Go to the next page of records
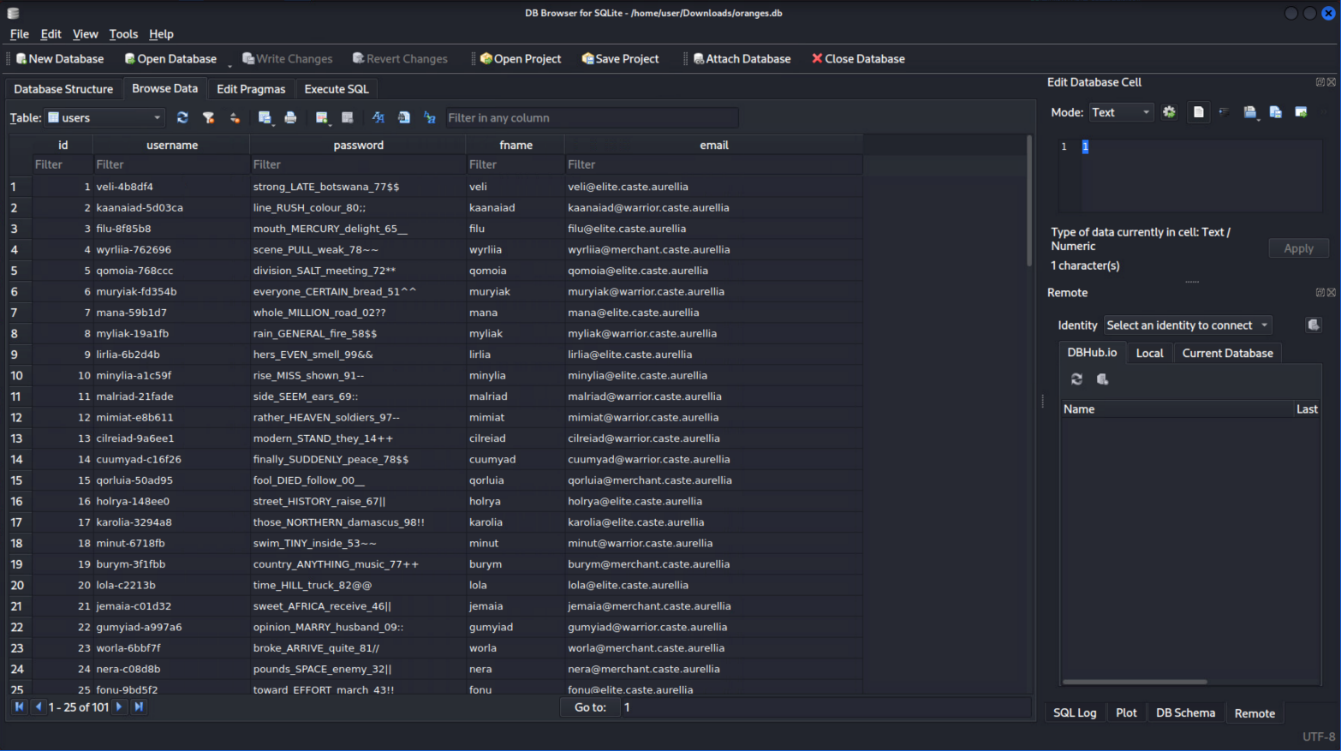The image size is (1341, 751). [x=119, y=707]
